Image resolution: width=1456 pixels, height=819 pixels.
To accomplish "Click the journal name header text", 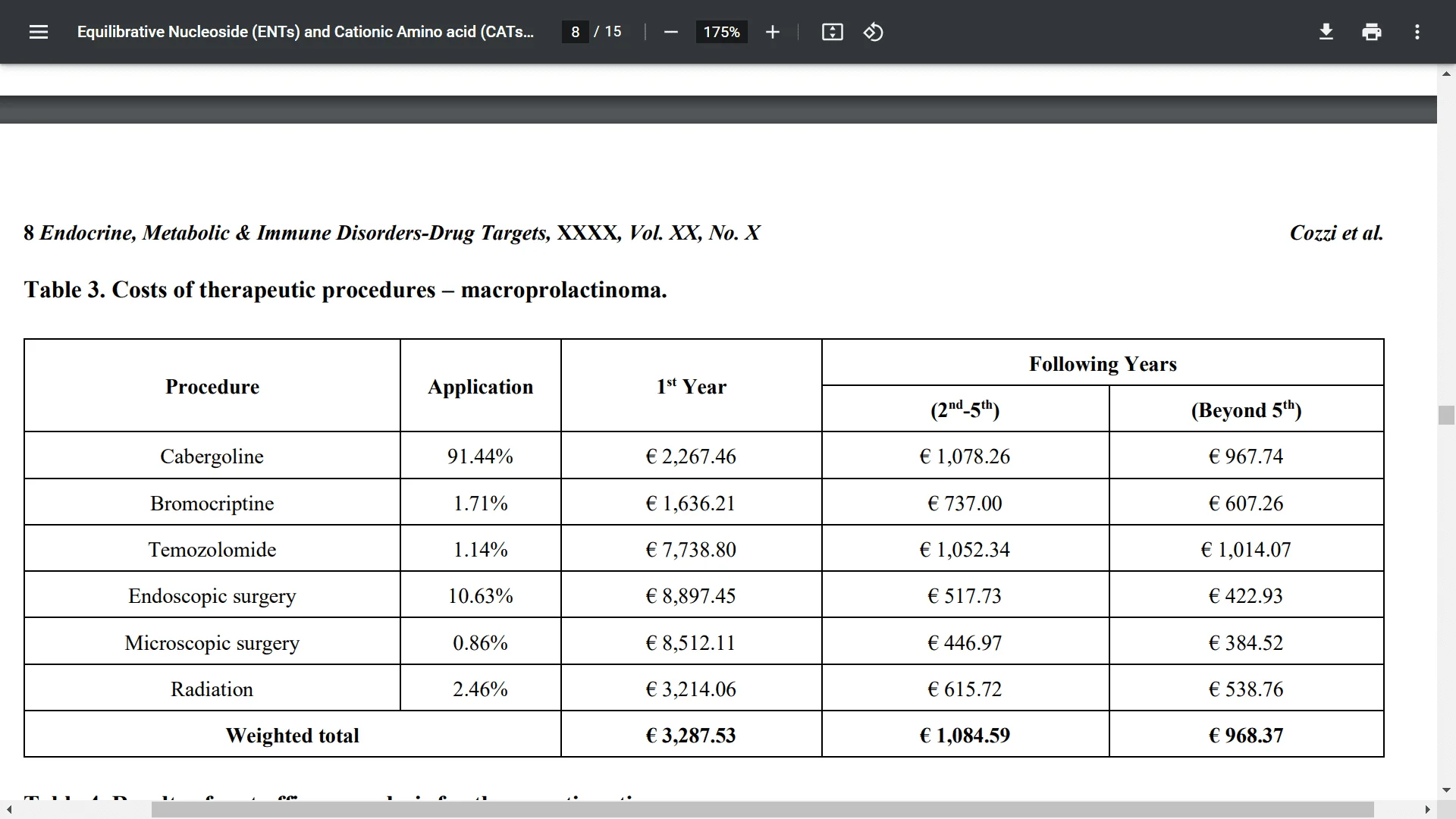I will [x=392, y=233].
